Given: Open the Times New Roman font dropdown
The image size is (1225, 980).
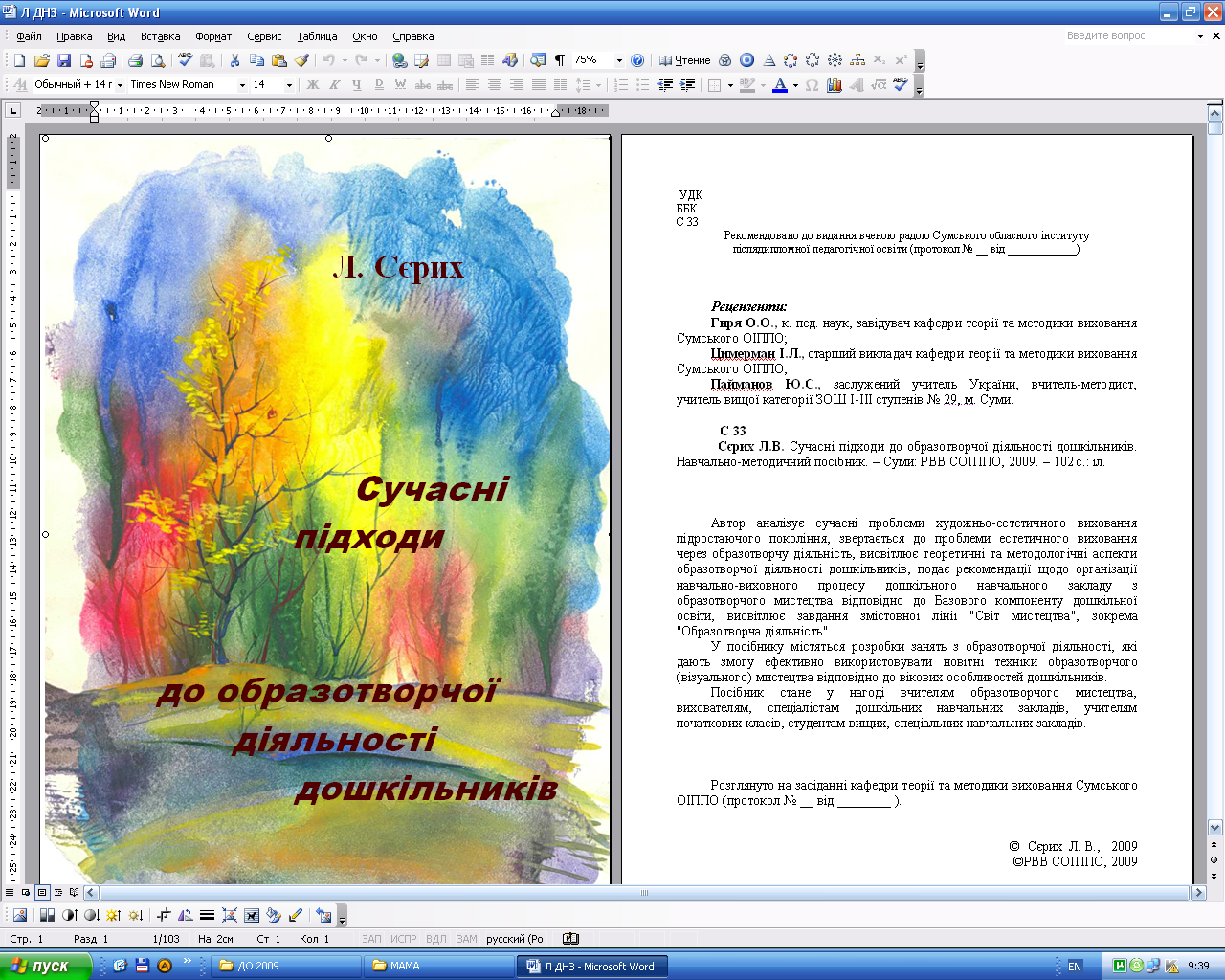Looking at the screenshot, I should click(242, 85).
